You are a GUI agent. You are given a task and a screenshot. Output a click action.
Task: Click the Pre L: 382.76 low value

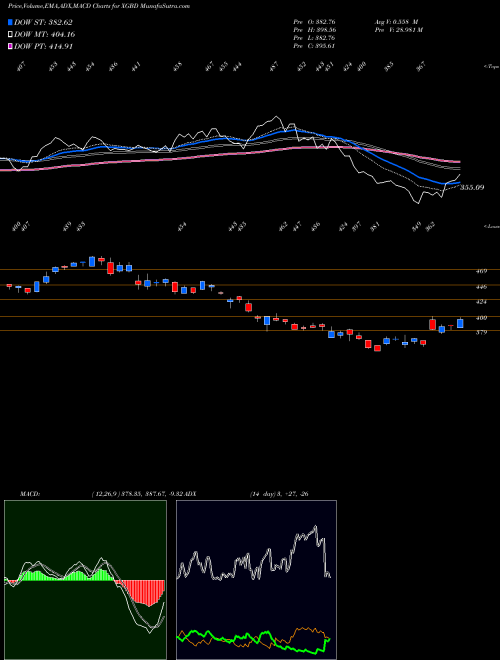tap(314, 38)
